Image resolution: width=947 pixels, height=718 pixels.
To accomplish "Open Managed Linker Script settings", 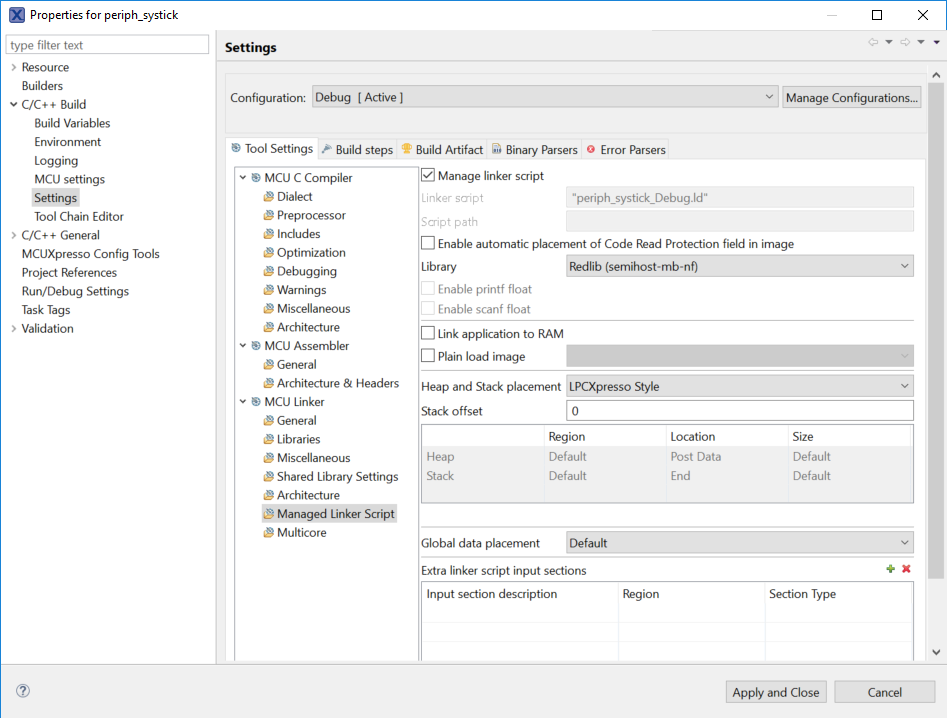I will [335, 514].
